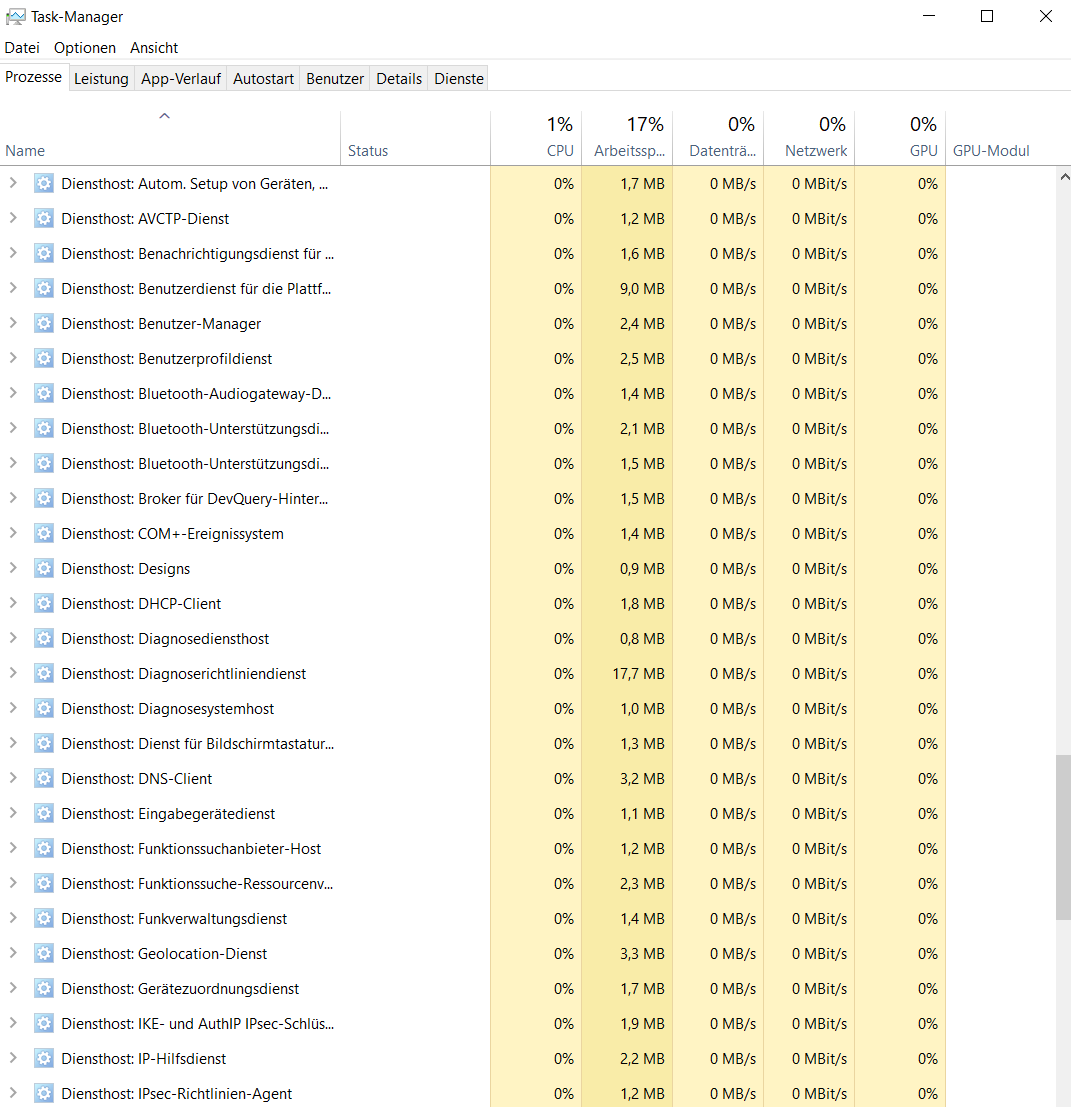Sort by Status column header
Viewport: 1071px width, 1107px height.
pyautogui.click(x=415, y=138)
